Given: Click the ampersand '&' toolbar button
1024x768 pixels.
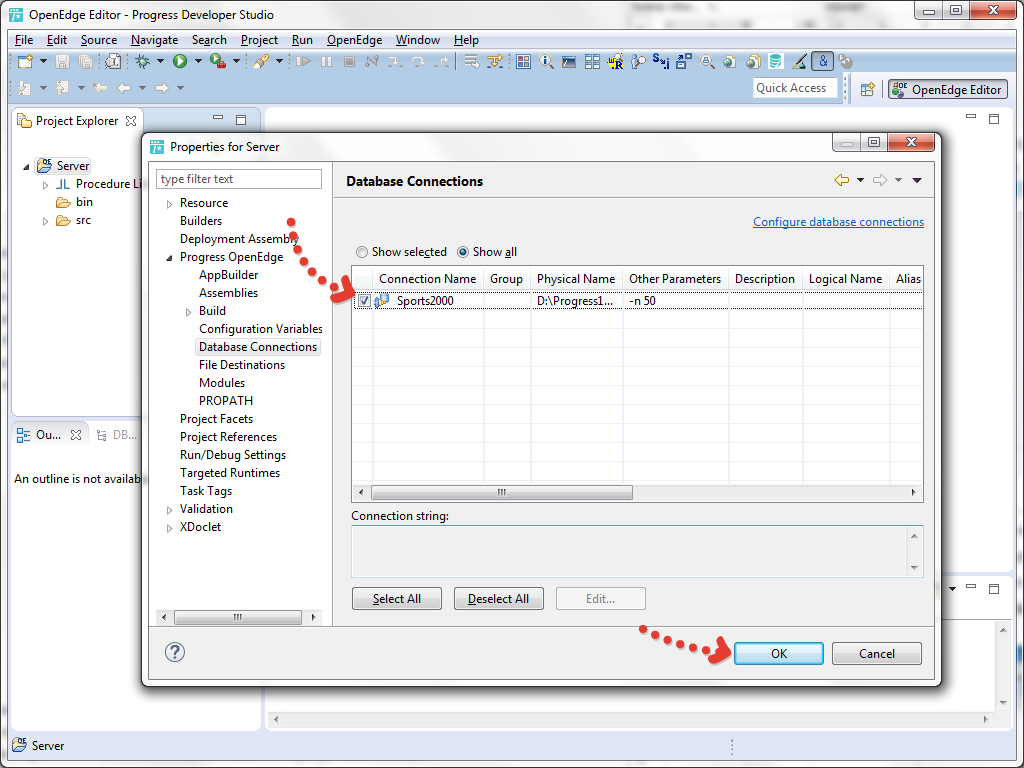Looking at the screenshot, I should tap(822, 61).
